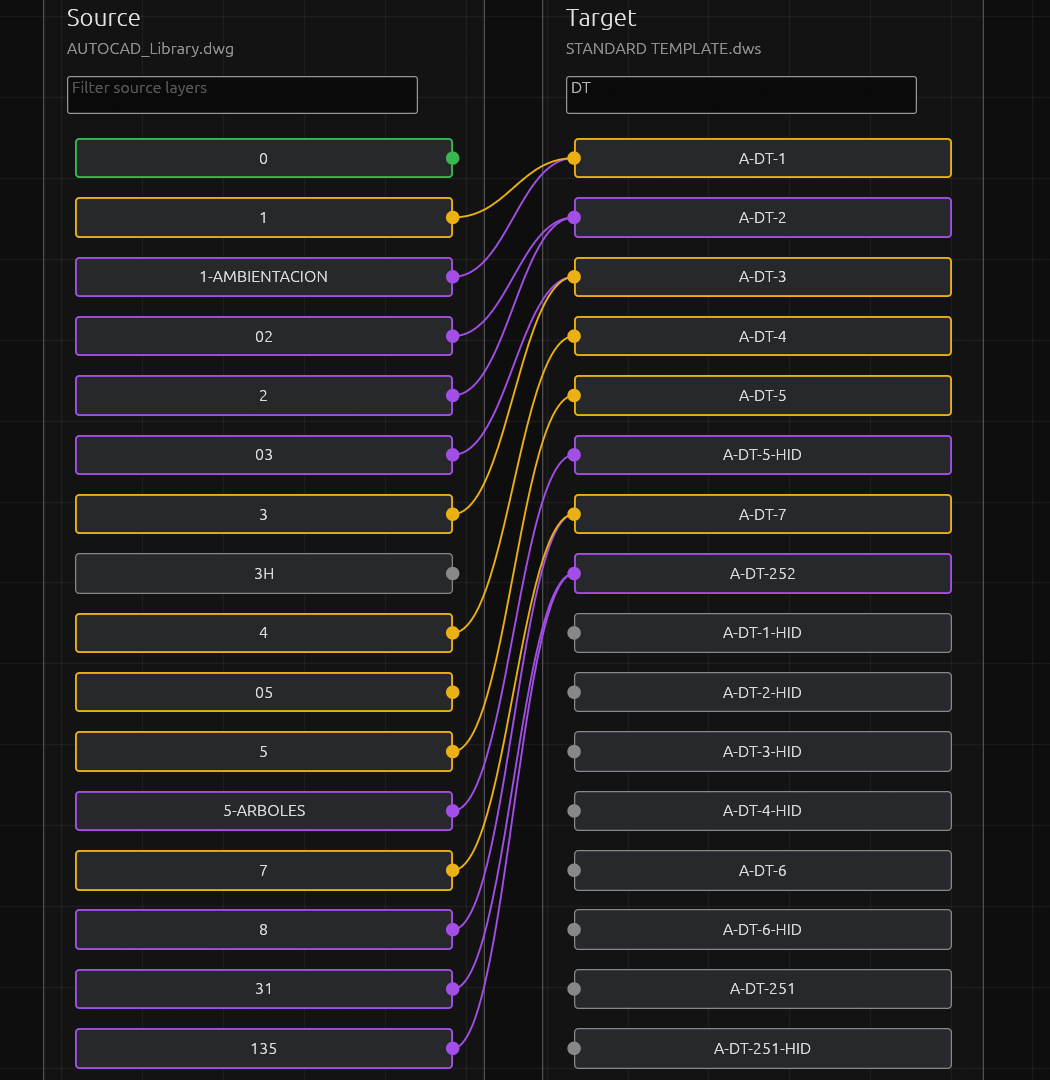Select source layer 31
Screen dimensions: 1050x1080
264,989
